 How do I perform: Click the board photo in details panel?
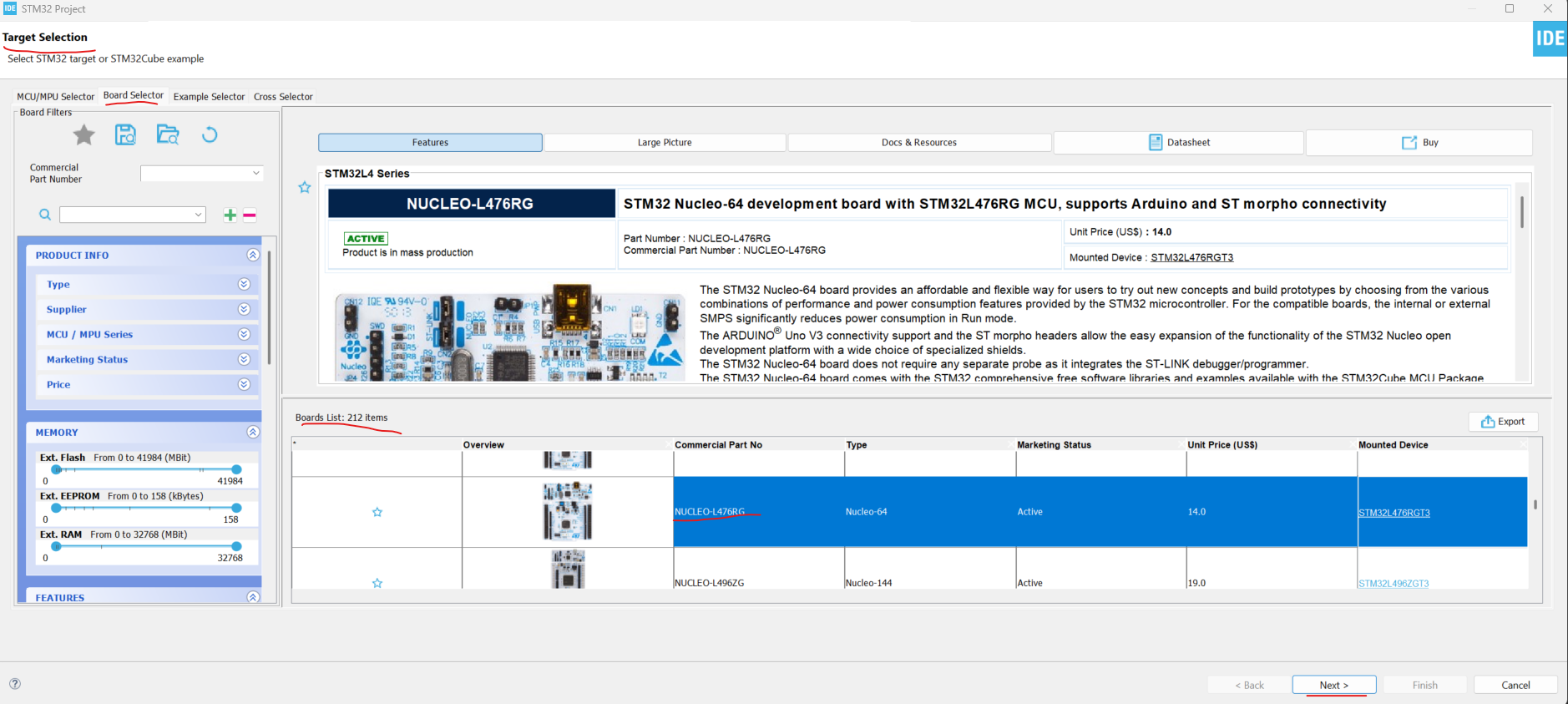[510, 334]
